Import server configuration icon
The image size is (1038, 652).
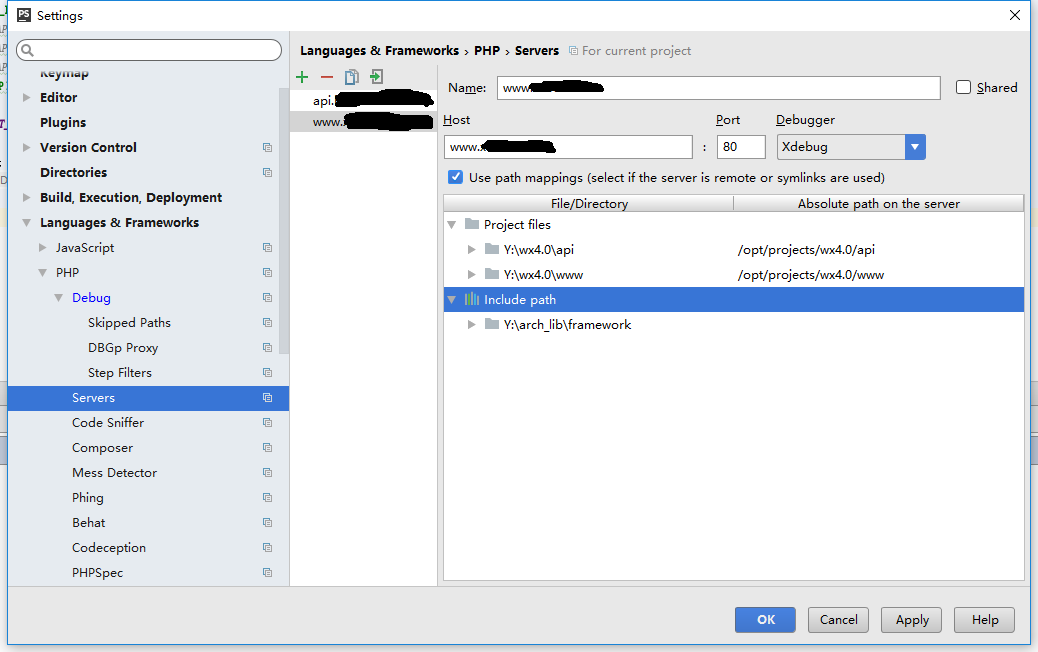coord(377,77)
